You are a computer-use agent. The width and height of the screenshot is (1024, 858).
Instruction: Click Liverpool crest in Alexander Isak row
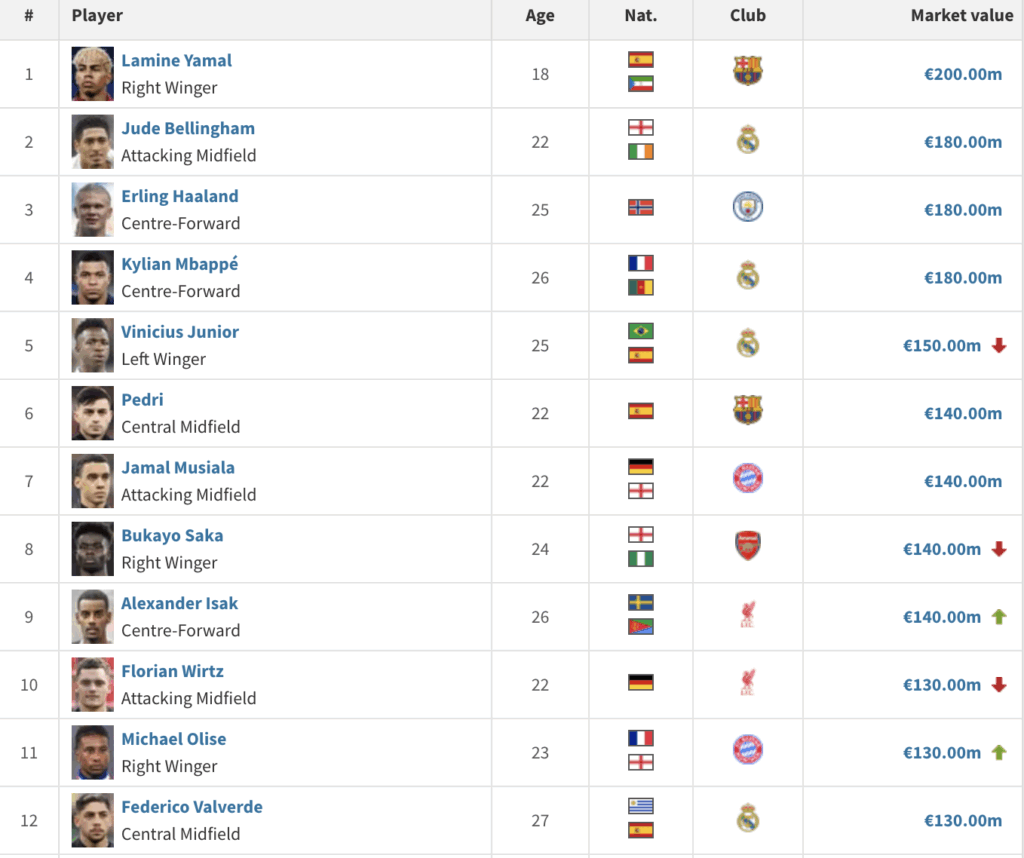point(747,615)
